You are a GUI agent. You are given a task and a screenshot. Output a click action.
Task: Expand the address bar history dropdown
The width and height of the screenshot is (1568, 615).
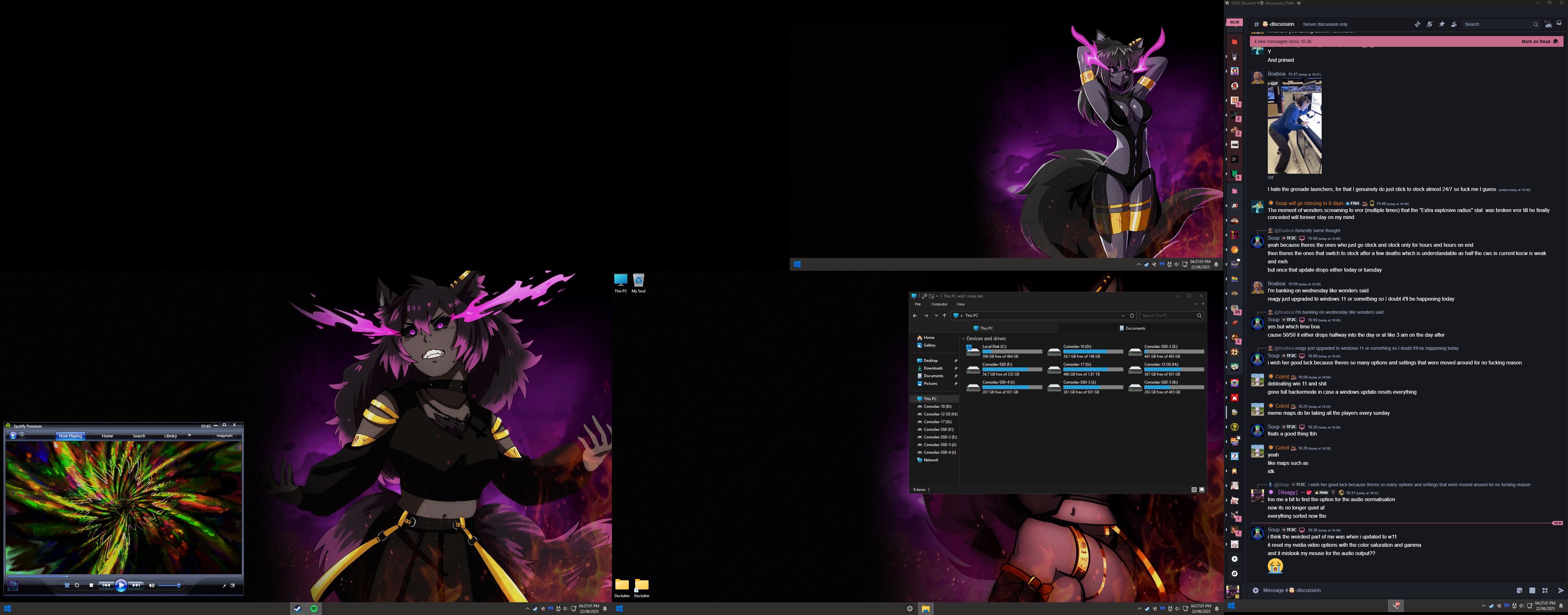pyautogui.click(x=1123, y=316)
